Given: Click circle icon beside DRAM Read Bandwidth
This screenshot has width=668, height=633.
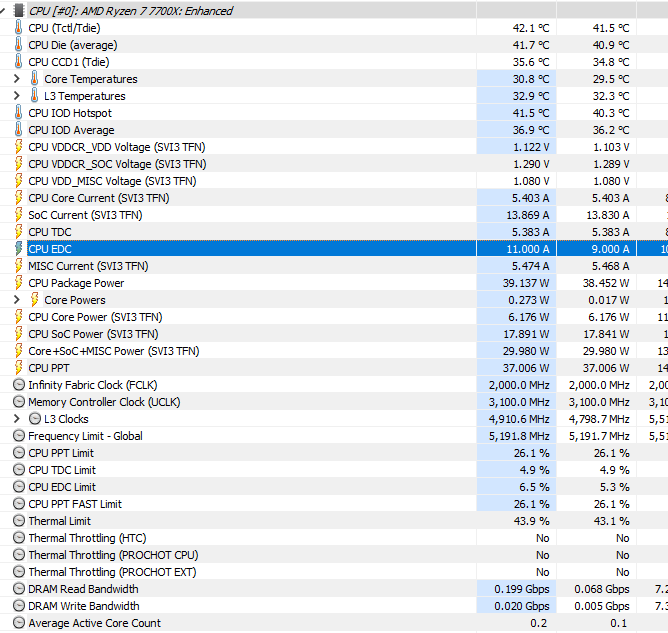Looking at the screenshot, I should tap(19, 589).
